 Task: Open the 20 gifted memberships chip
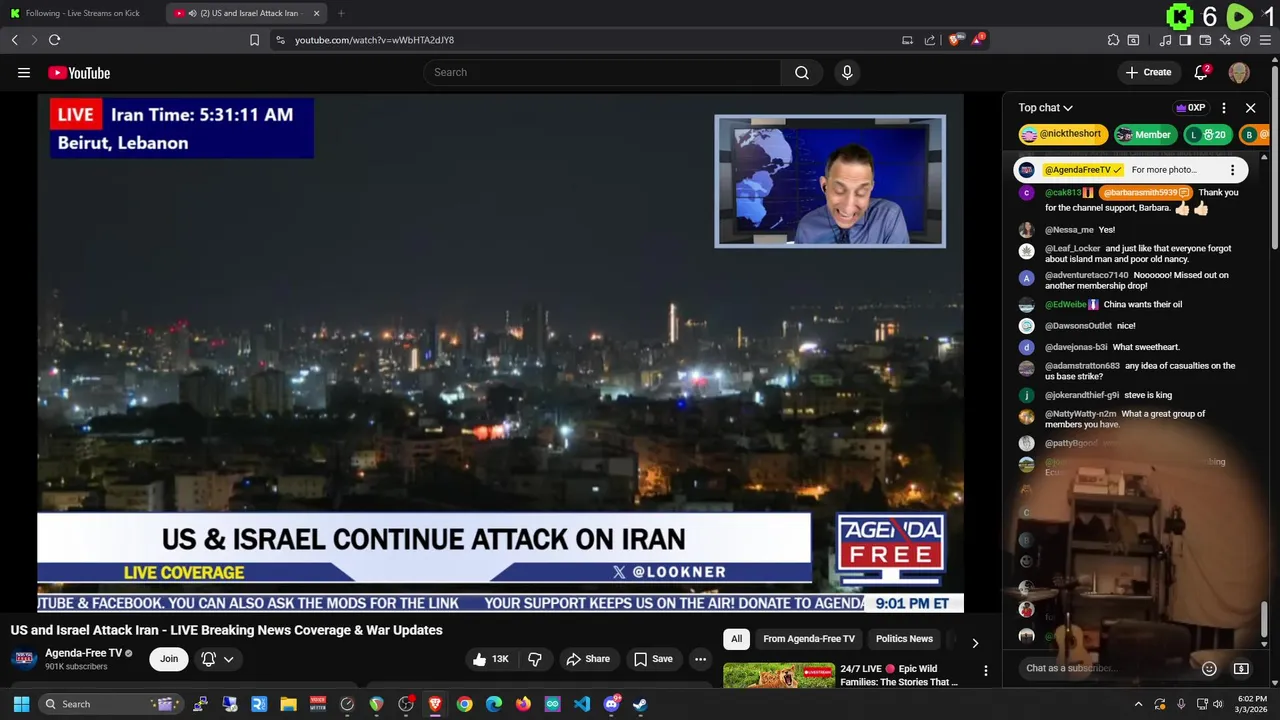1208,134
